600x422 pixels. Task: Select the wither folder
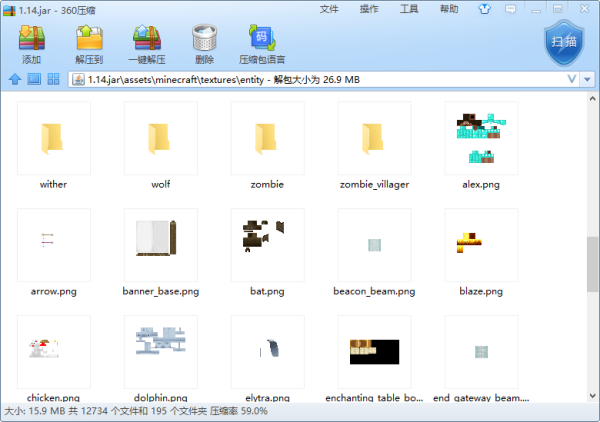click(54, 138)
